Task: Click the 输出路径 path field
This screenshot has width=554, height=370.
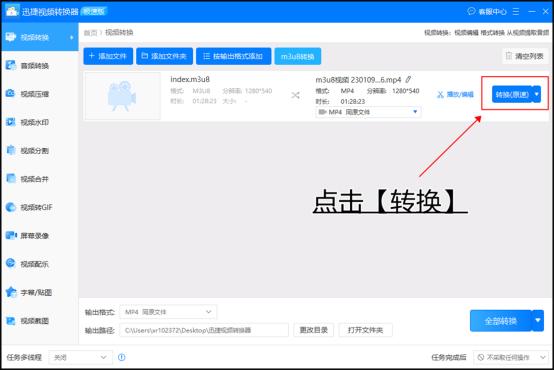Action: point(204,330)
